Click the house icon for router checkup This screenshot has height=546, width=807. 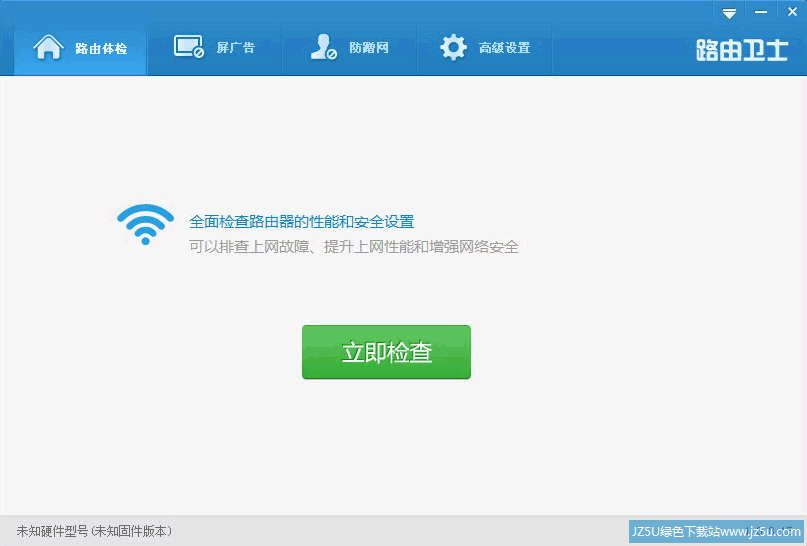click(49, 47)
